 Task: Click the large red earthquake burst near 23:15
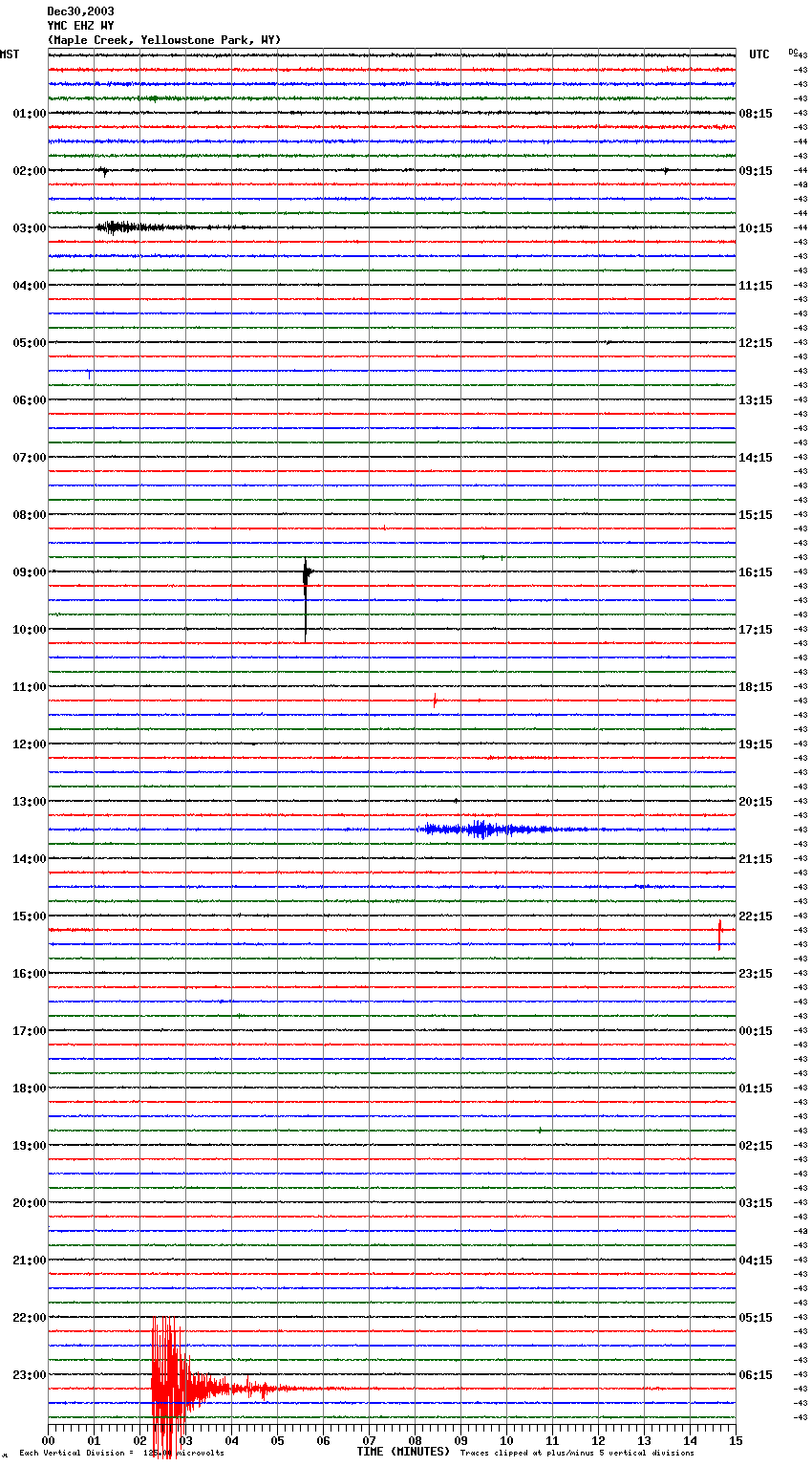pos(170,1386)
